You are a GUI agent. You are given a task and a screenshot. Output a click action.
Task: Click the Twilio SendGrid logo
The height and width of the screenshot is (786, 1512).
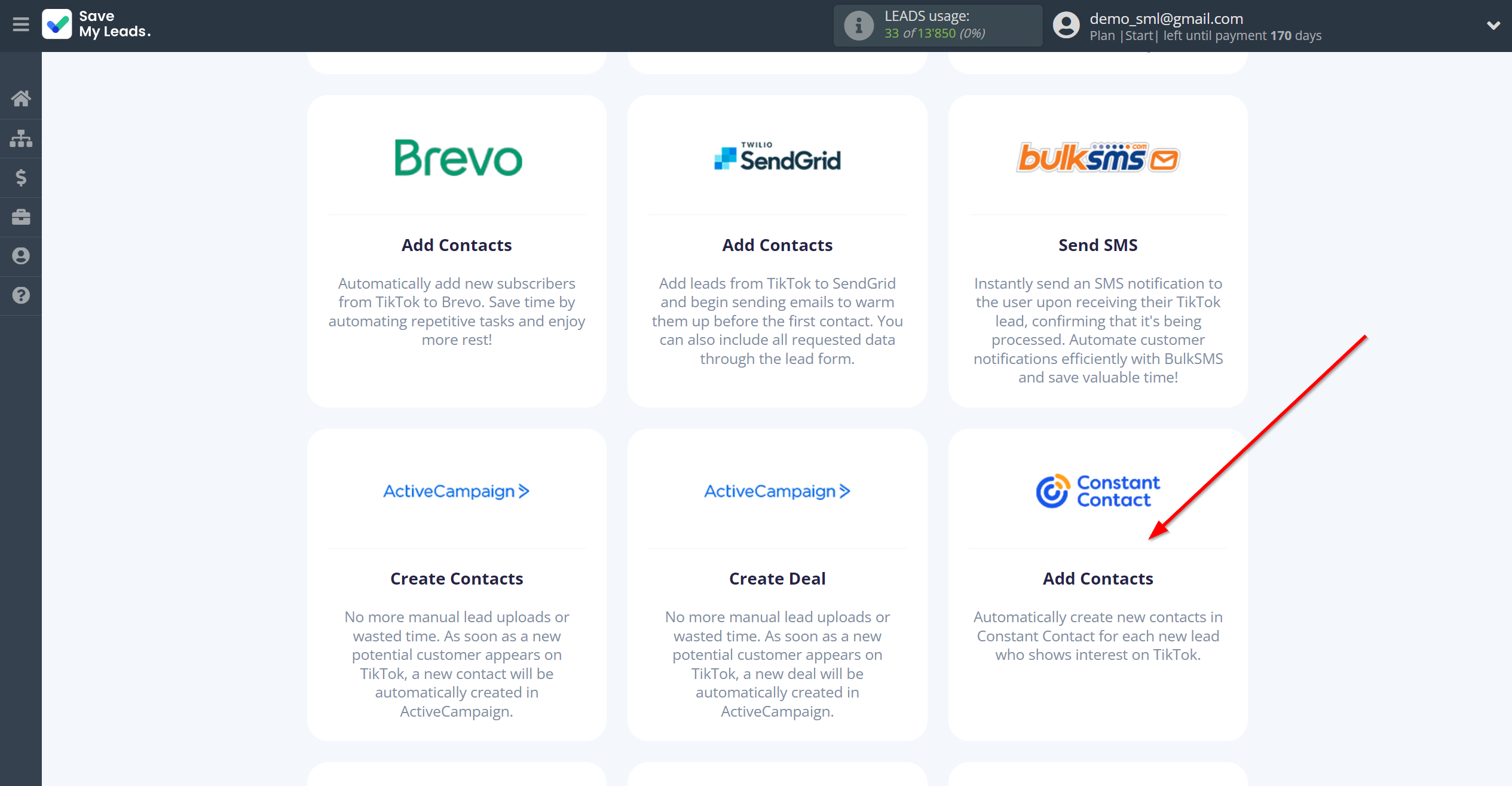tap(778, 157)
